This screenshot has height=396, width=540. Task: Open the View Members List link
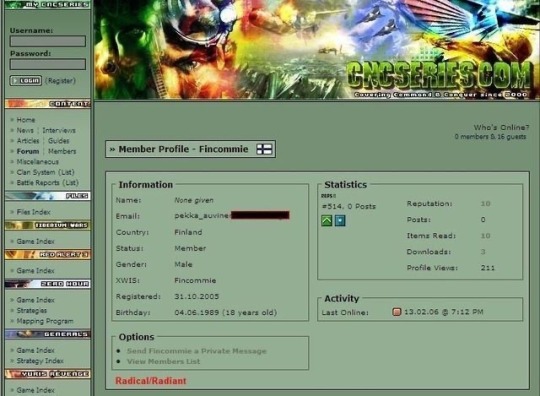pyautogui.click(x=163, y=362)
